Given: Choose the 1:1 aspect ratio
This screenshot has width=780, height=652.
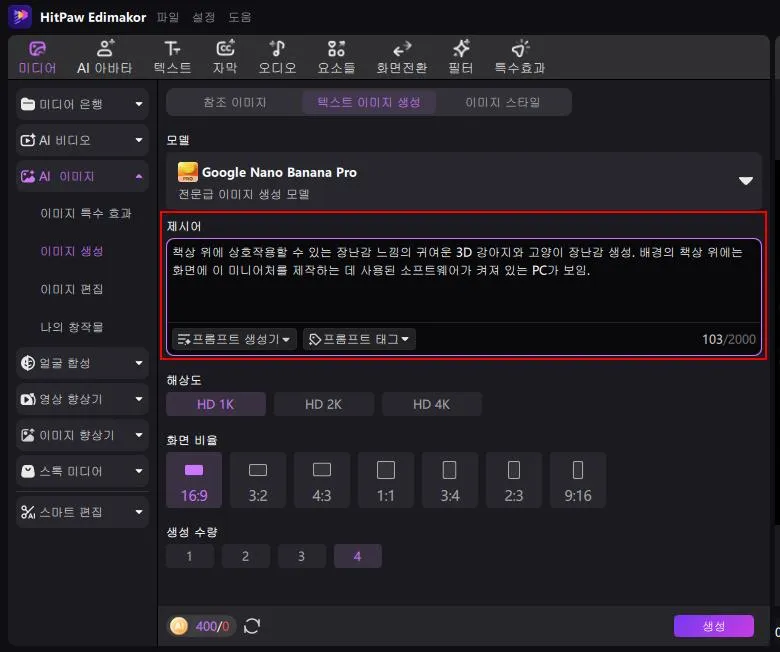Looking at the screenshot, I should (x=386, y=480).
